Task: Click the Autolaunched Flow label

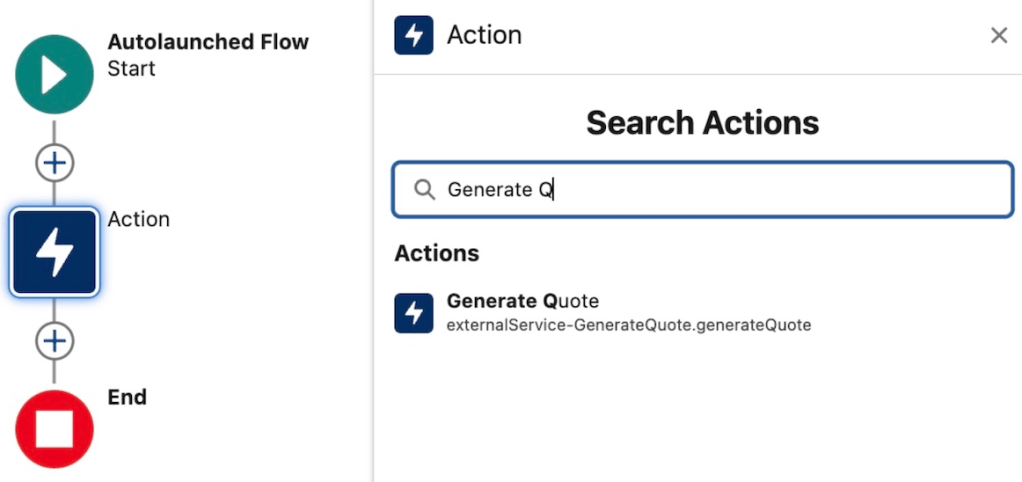Action: click(x=208, y=43)
